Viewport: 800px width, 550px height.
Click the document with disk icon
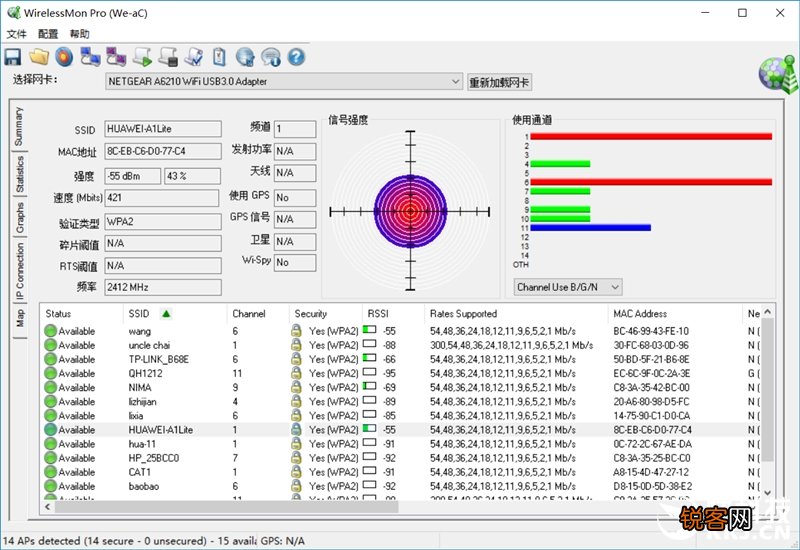click(x=168, y=57)
